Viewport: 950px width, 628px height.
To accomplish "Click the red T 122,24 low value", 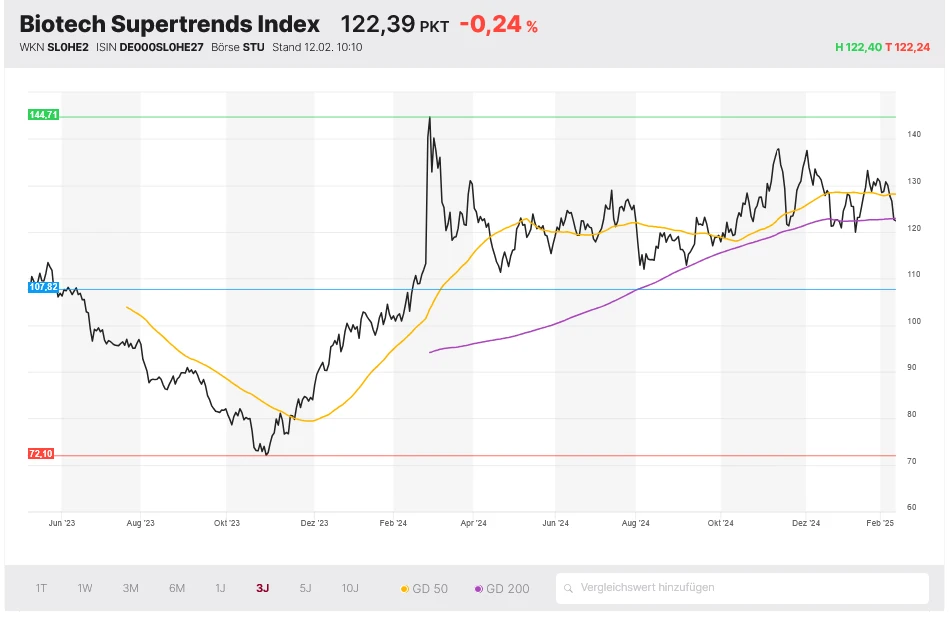I will tap(910, 46).
